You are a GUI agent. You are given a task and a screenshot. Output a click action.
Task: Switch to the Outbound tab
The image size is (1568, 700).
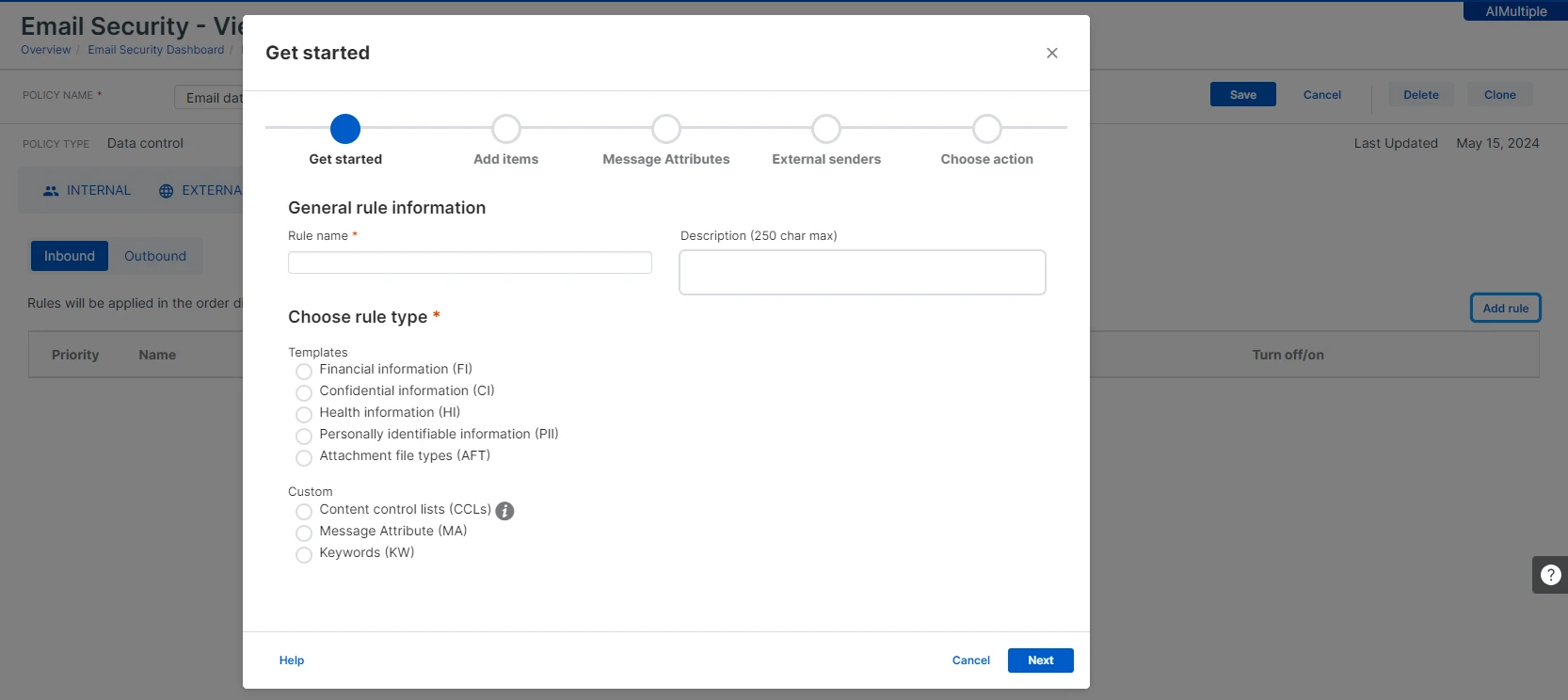tap(155, 256)
